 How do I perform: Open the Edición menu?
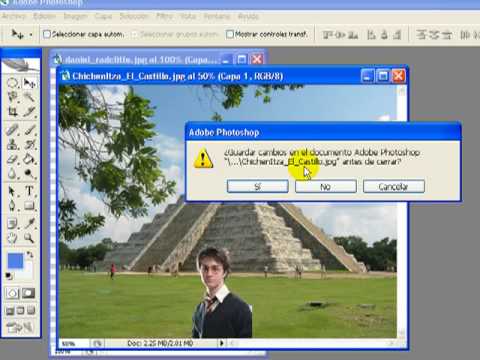pyautogui.click(x=44, y=16)
